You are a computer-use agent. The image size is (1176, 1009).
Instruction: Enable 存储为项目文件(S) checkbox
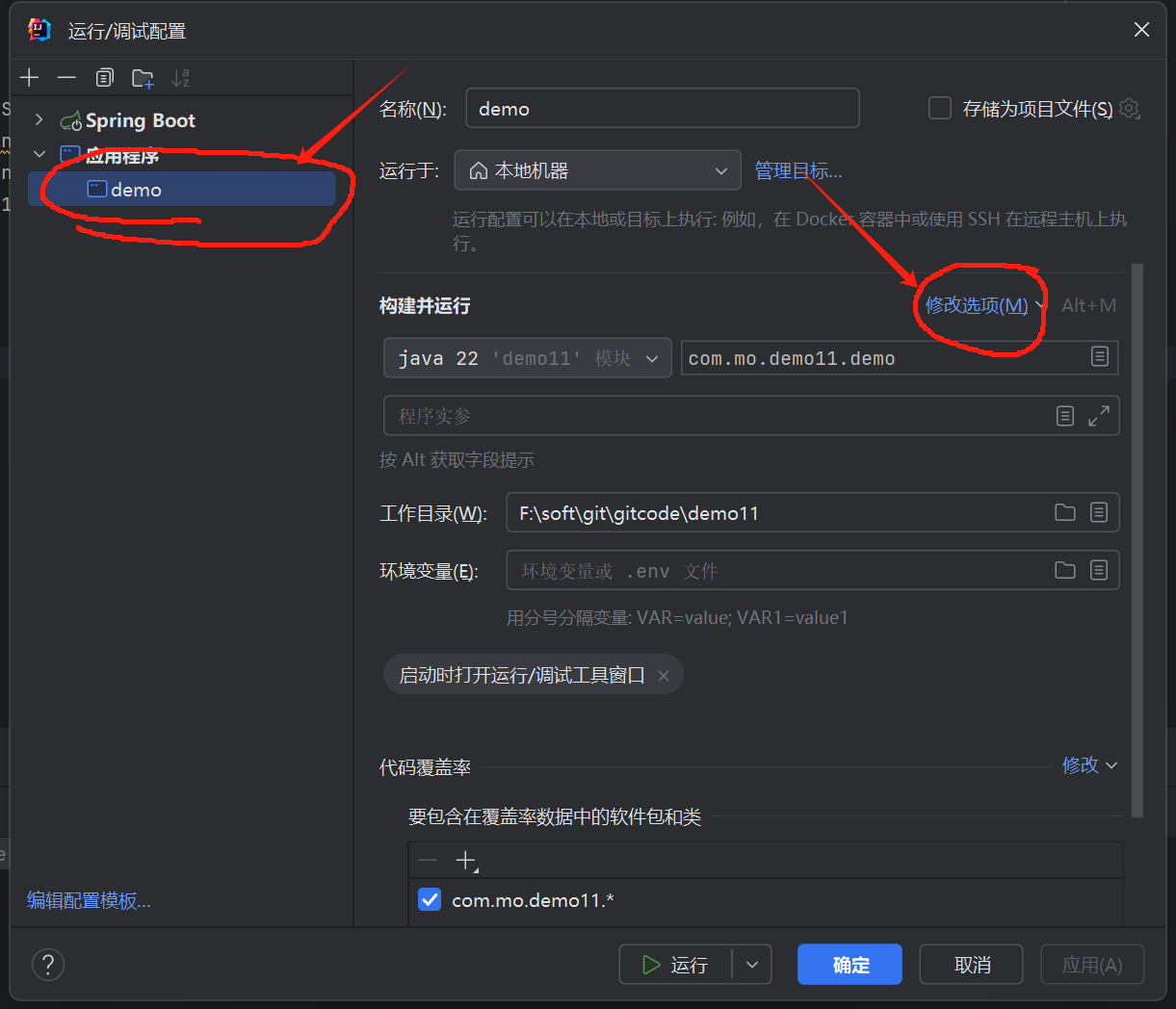pyautogui.click(x=939, y=108)
